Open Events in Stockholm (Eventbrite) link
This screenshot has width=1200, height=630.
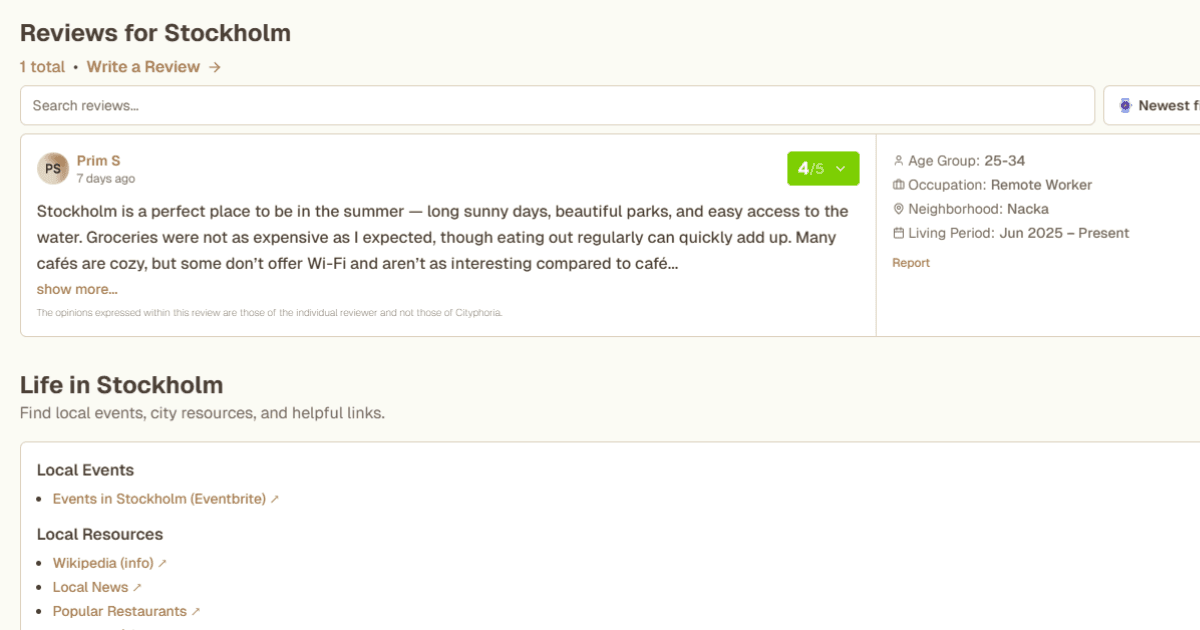[159, 499]
